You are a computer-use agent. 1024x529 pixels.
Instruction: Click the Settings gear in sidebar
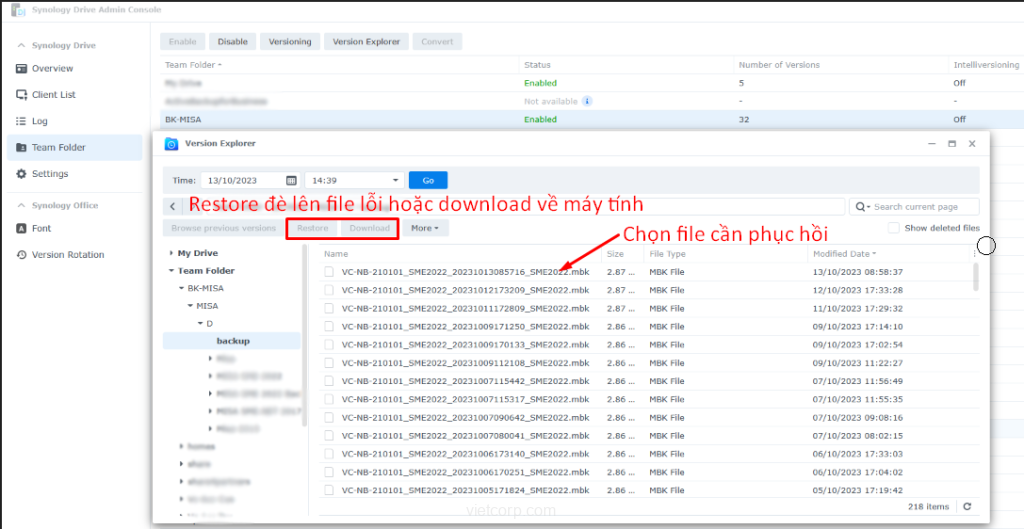point(22,174)
